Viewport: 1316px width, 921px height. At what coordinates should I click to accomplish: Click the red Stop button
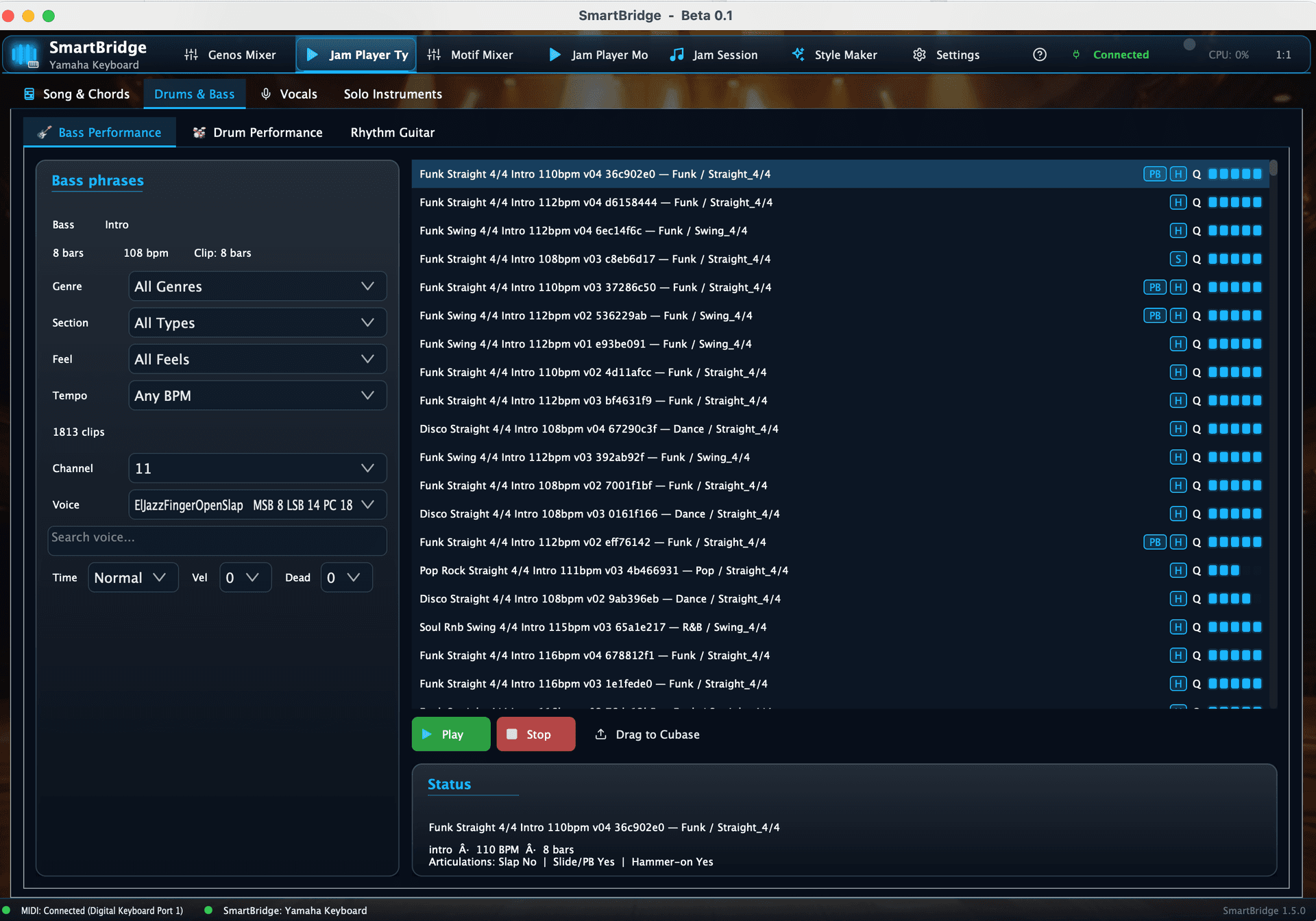pos(536,734)
